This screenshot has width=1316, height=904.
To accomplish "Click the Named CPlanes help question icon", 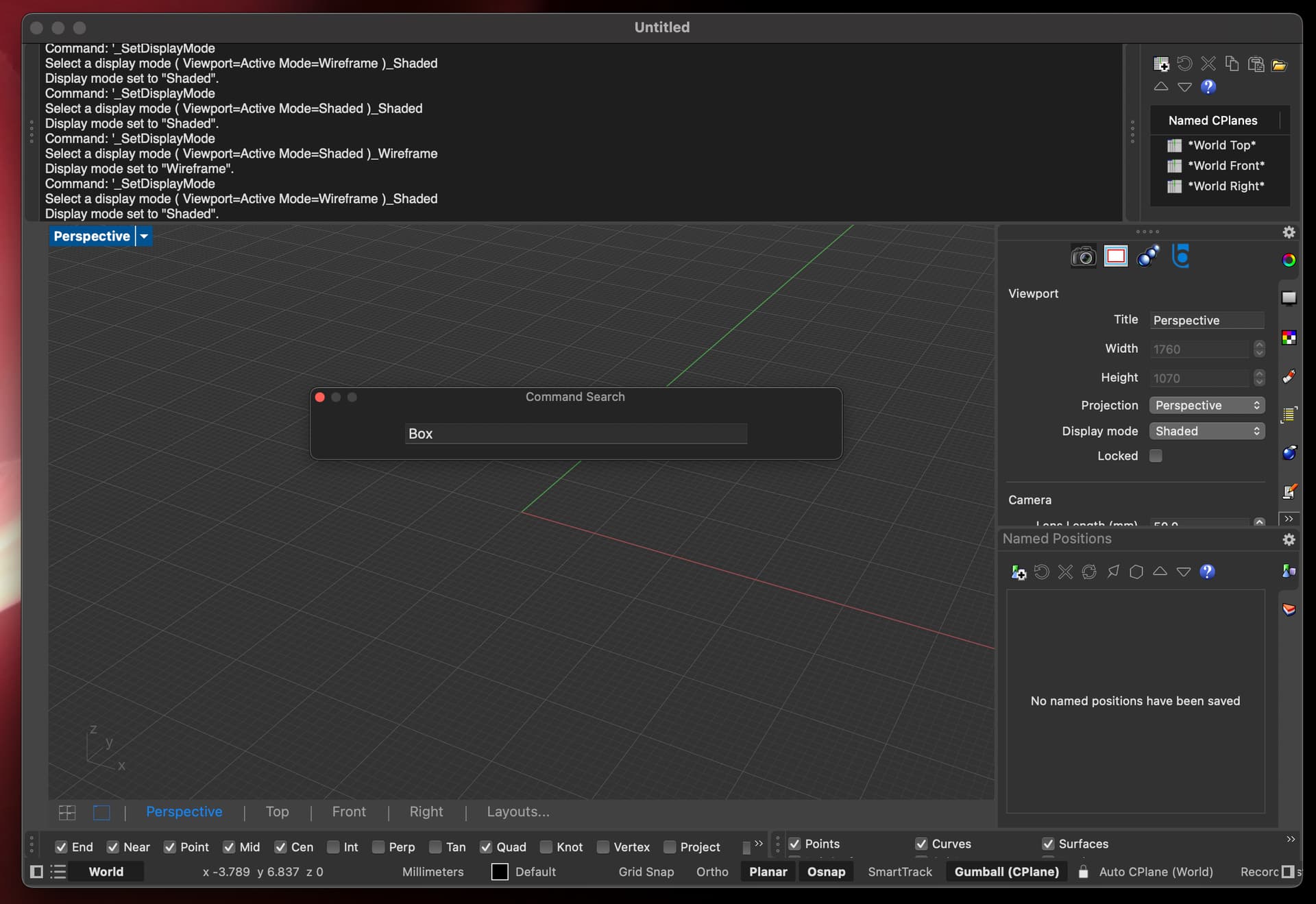I will (x=1208, y=87).
